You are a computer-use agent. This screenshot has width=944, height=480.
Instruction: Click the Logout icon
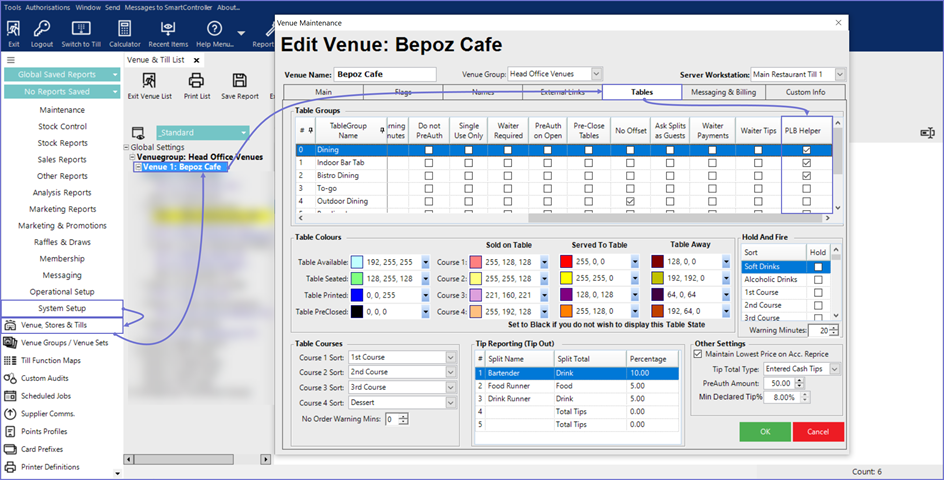[42, 30]
